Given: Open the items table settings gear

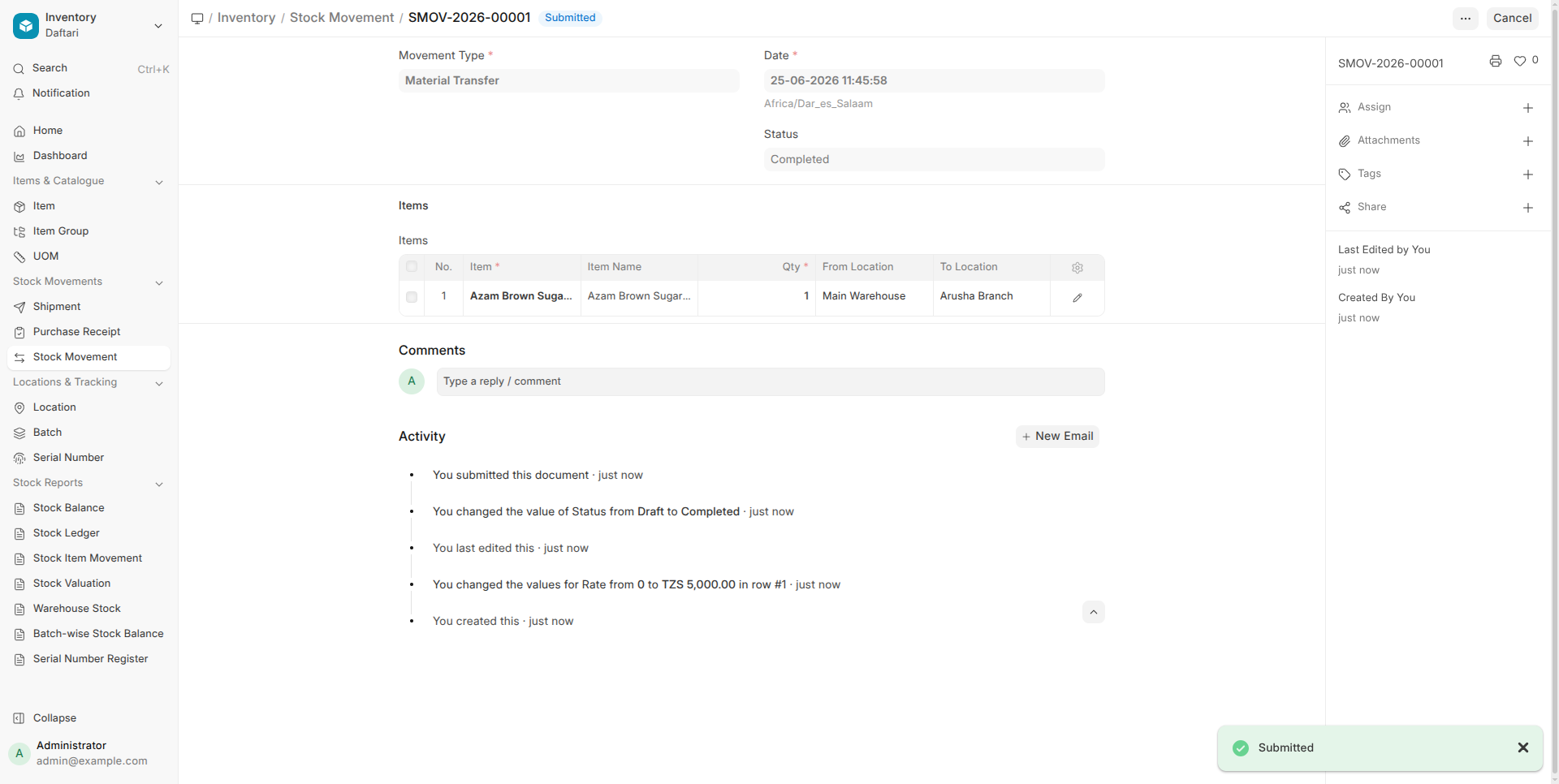Looking at the screenshot, I should pyautogui.click(x=1077, y=268).
